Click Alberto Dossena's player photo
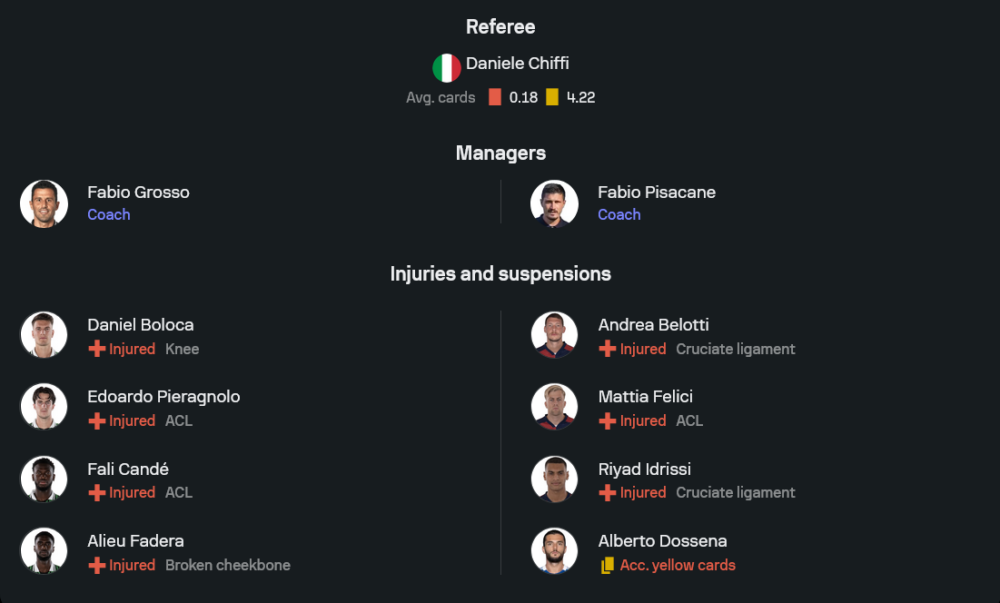 554,551
